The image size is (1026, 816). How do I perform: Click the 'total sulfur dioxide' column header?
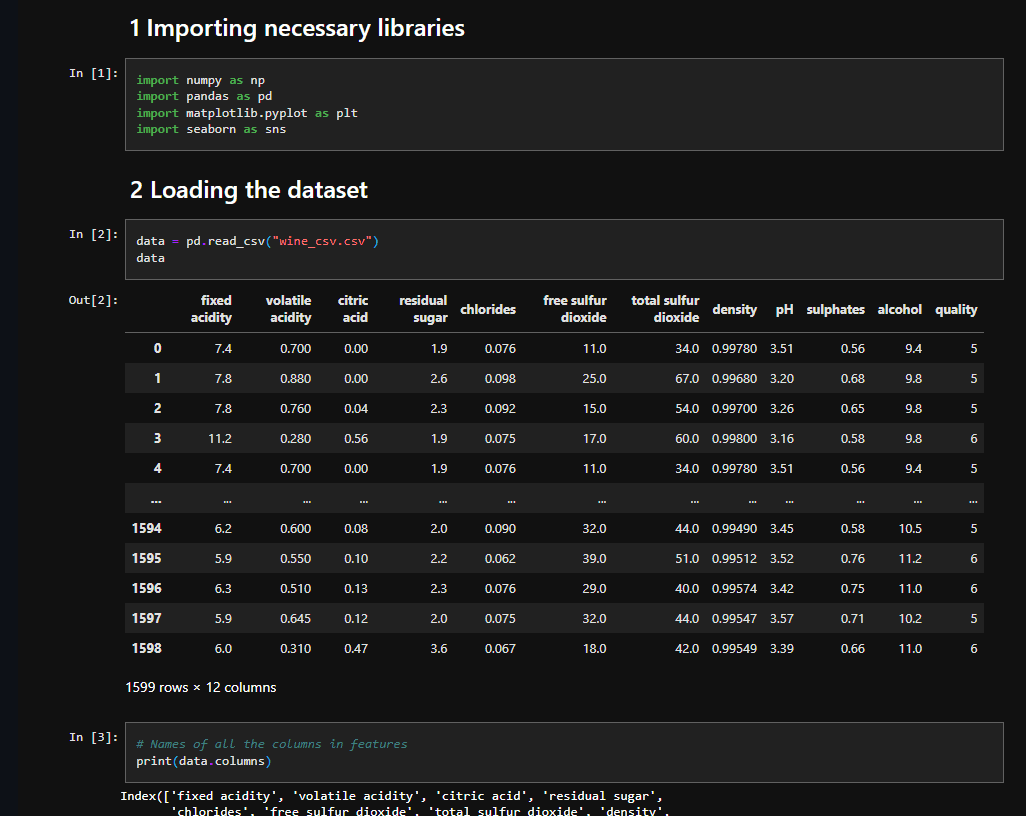pyautogui.click(x=665, y=309)
